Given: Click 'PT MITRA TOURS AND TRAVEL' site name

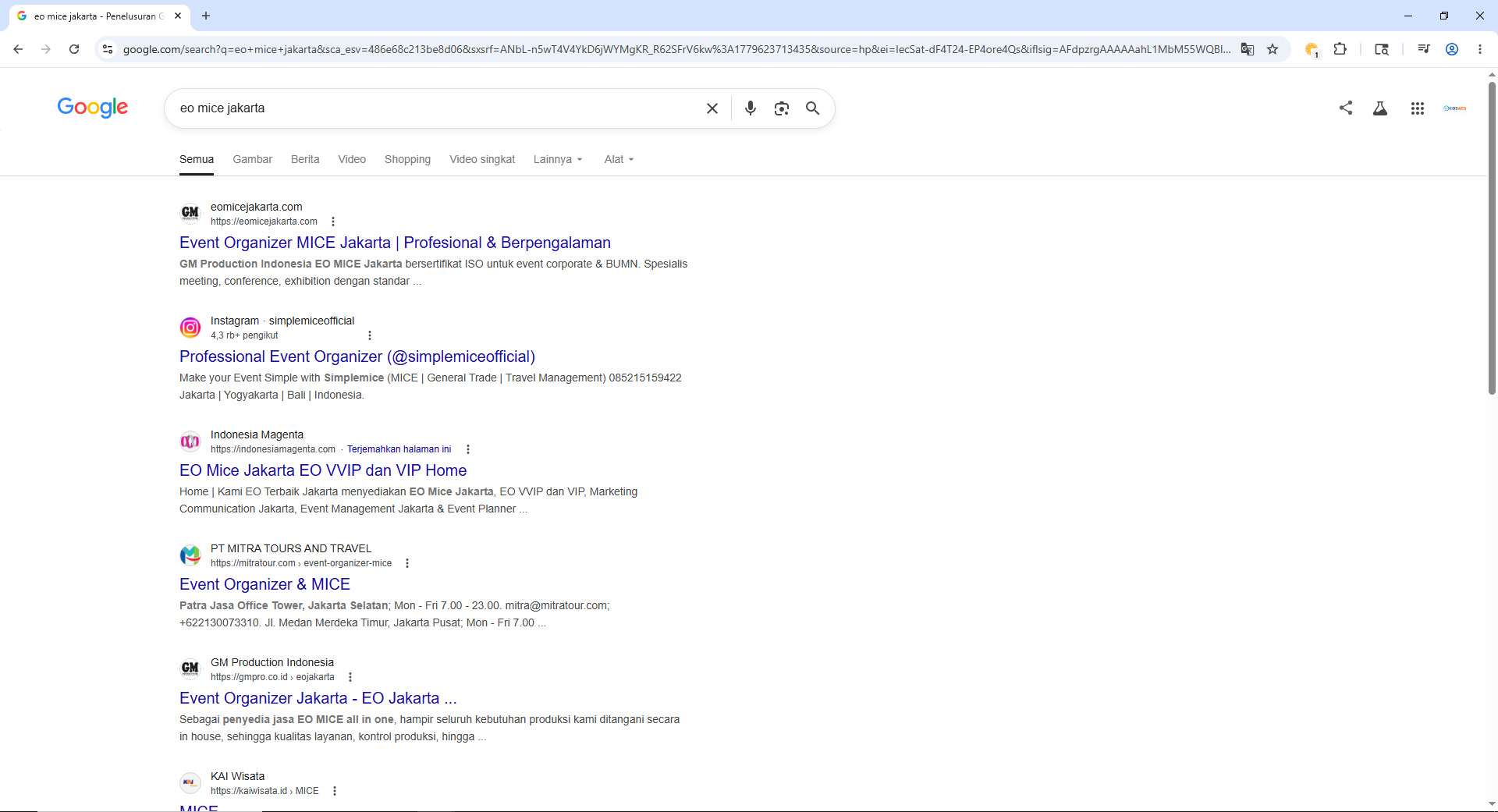Looking at the screenshot, I should [x=291, y=548].
